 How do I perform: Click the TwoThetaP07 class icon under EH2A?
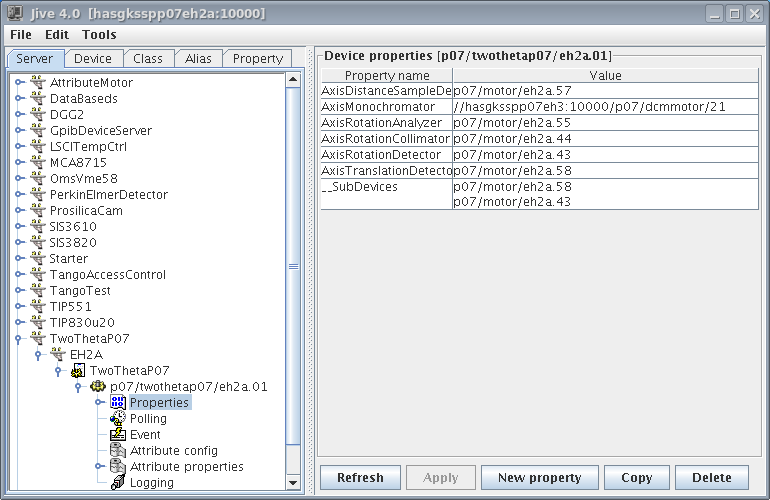(x=78, y=370)
